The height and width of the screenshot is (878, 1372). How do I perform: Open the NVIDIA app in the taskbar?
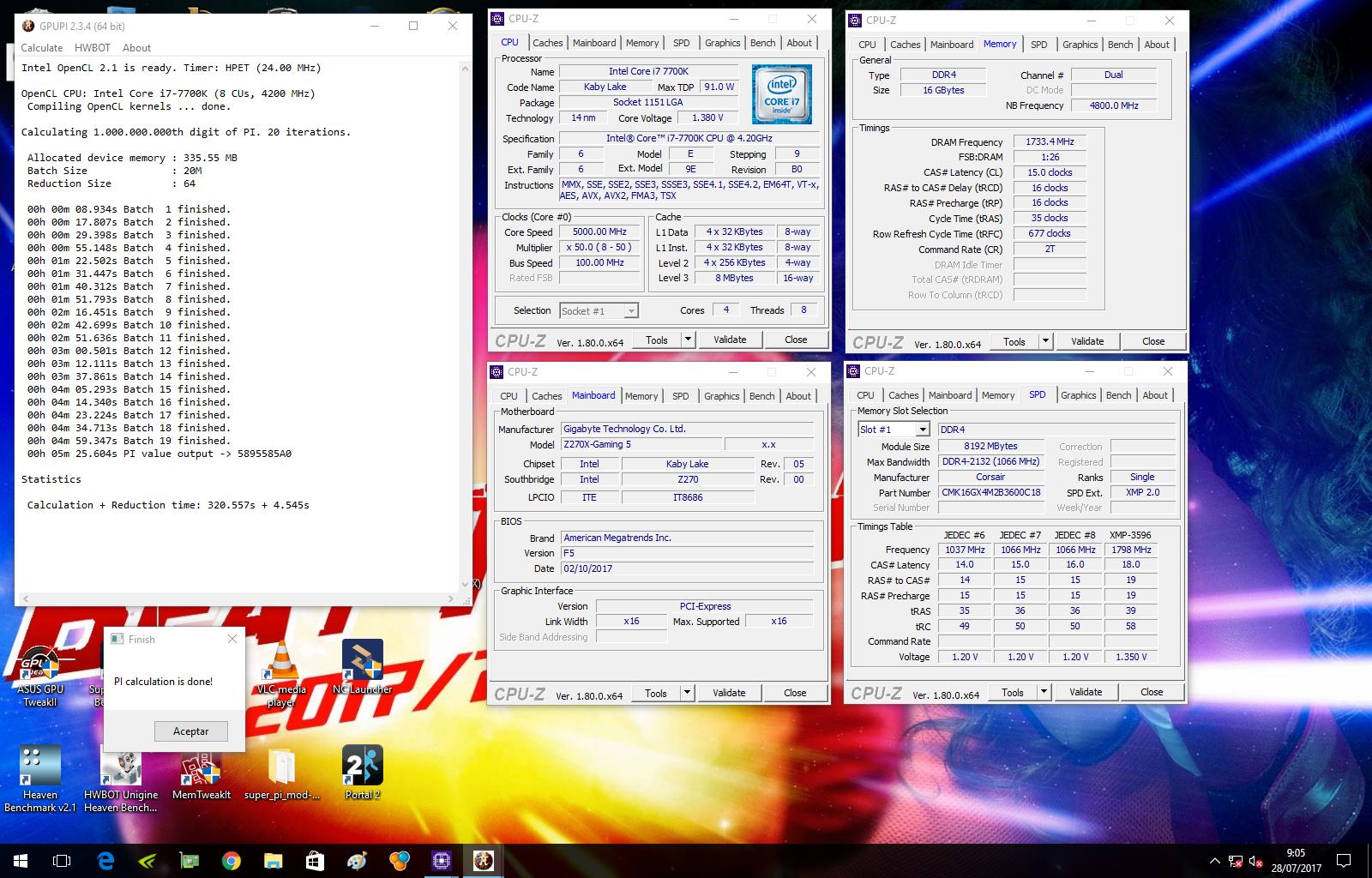coord(147,861)
